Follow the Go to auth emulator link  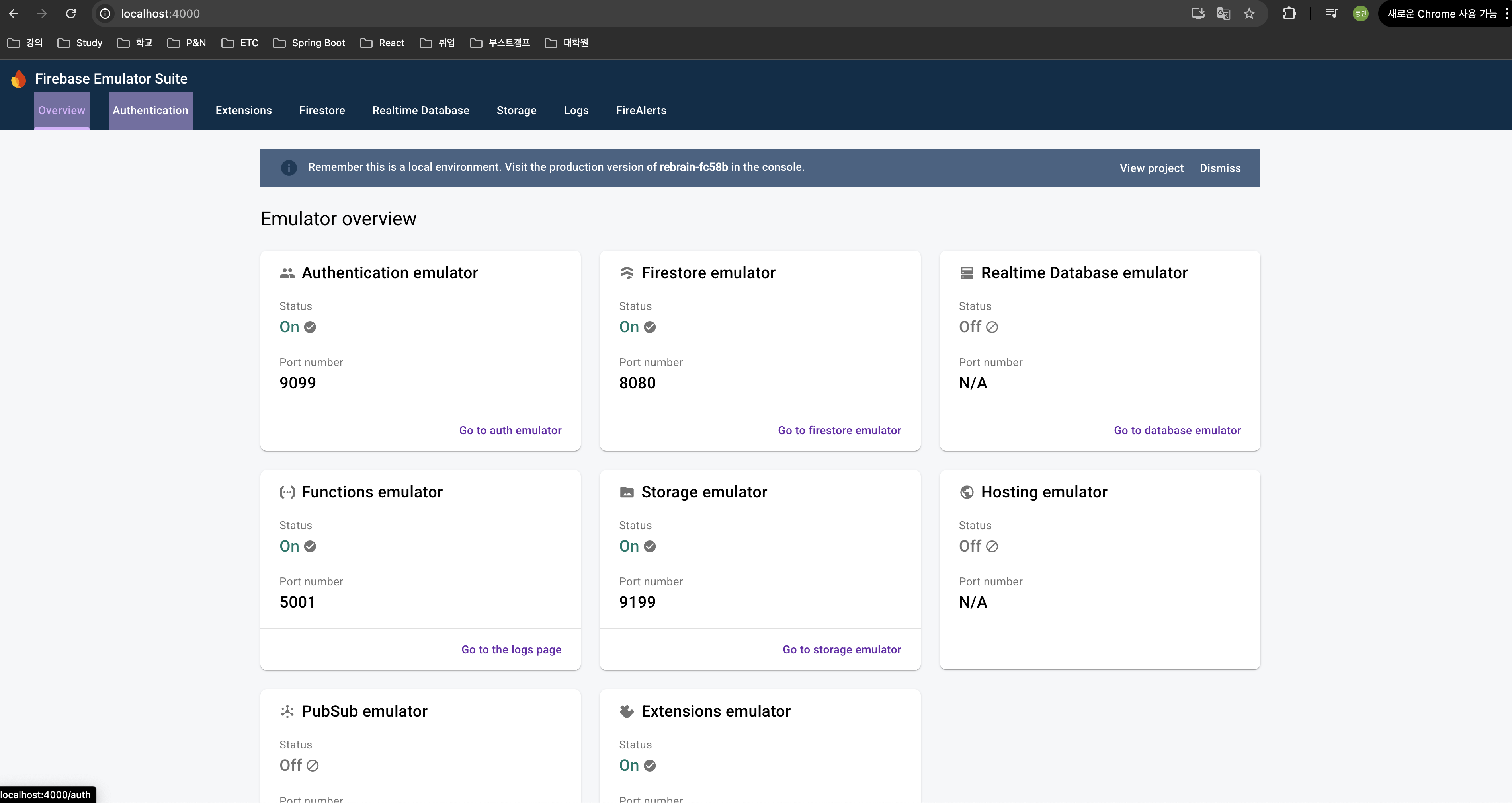pos(510,430)
